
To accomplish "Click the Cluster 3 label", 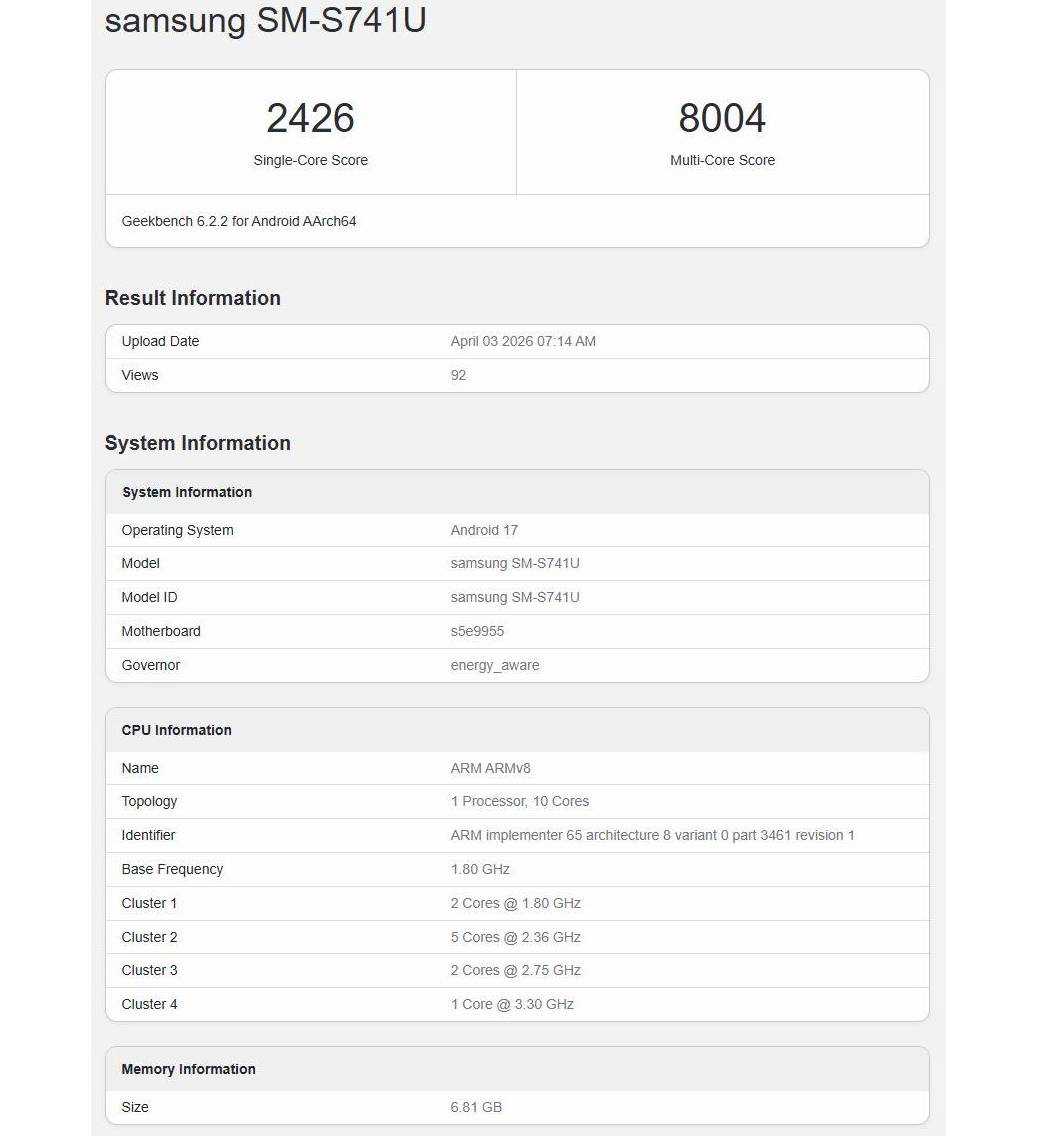I will point(149,970).
